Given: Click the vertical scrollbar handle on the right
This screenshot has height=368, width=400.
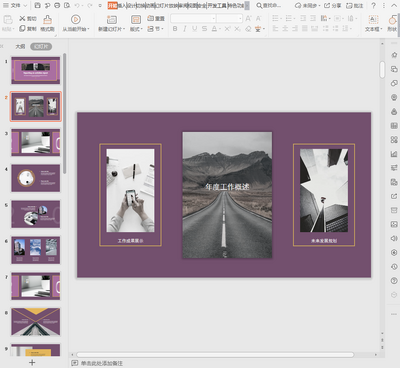Looking at the screenshot, I should click(x=382, y=69).
